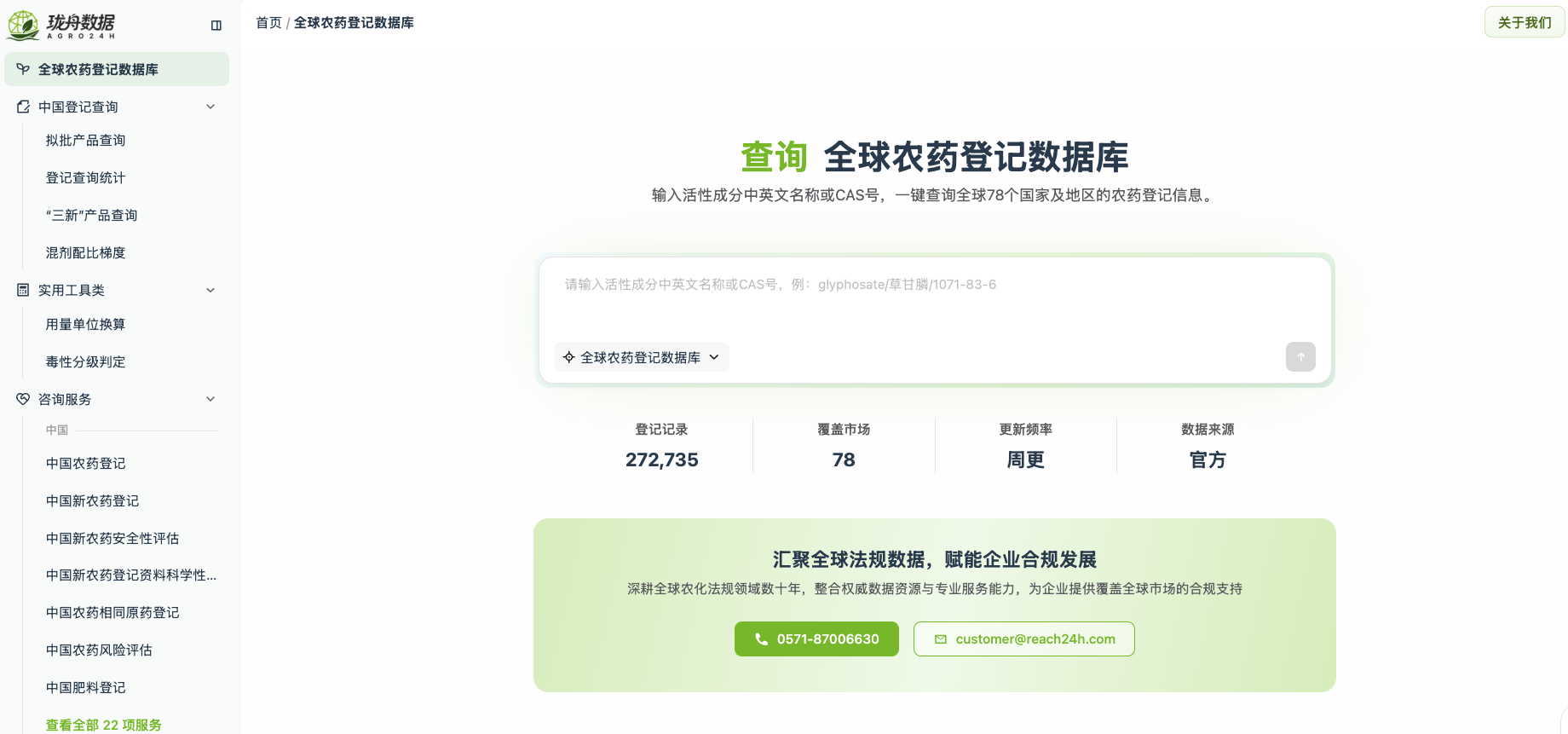Open "三新"产品查询 menu item
Screen dimensions: 1568x734
[x=91, y=216]
